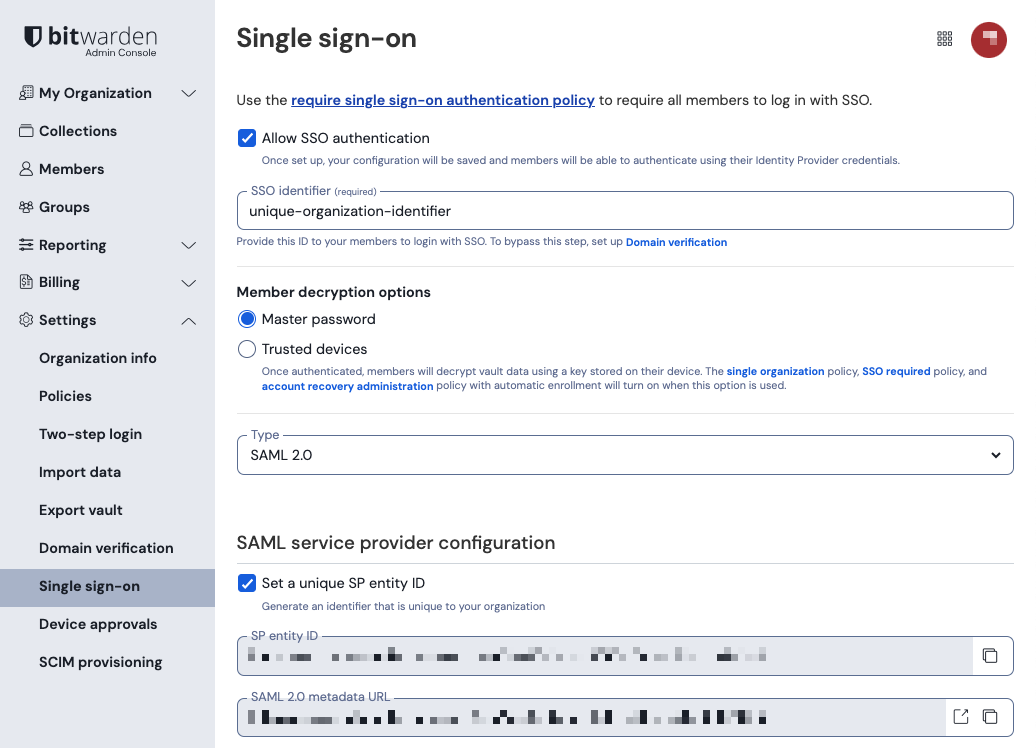1036x748 pixels.
Task: Click the profile avatar icon
Action: [x=988, y=40]
